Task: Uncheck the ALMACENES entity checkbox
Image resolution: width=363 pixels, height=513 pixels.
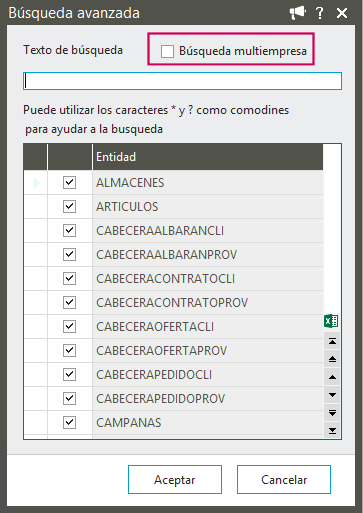Action: [69, 182]
